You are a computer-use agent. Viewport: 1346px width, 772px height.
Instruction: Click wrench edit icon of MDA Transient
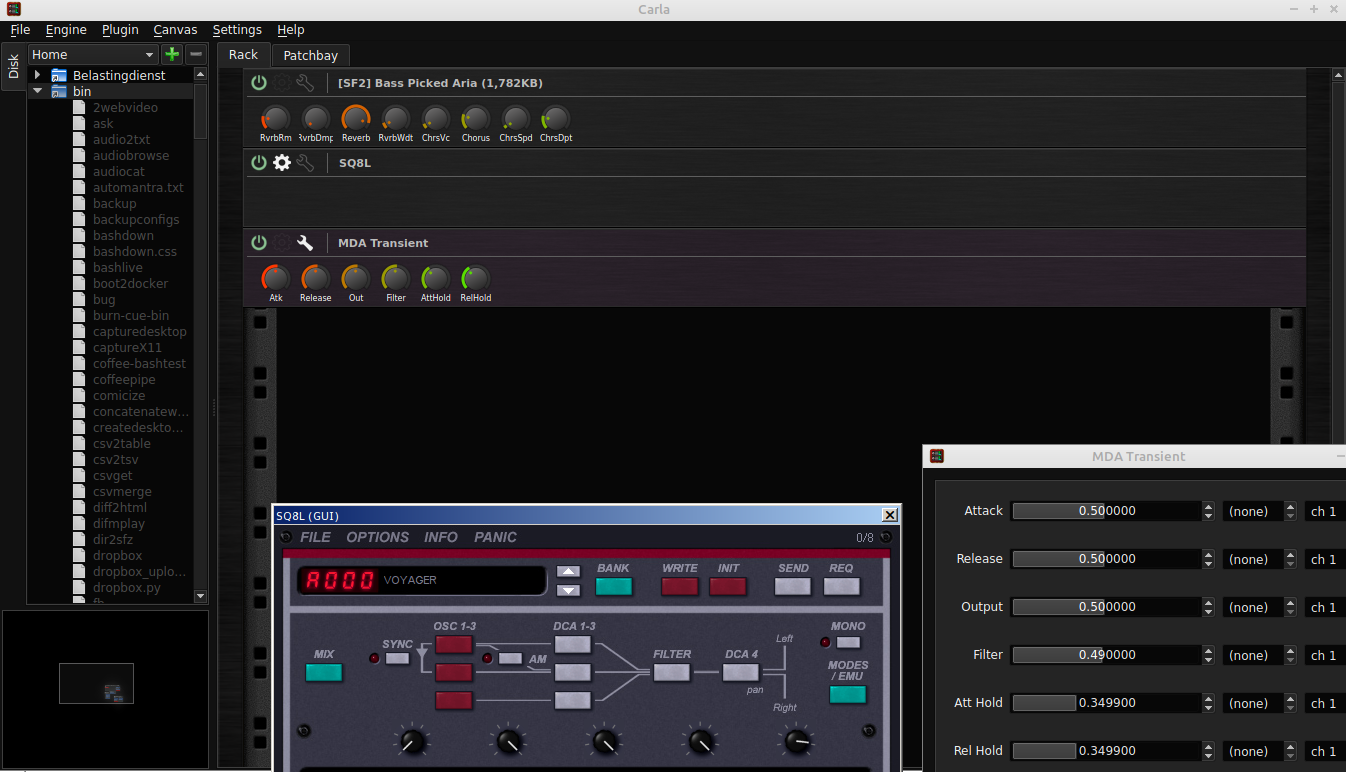coord(305,242)
